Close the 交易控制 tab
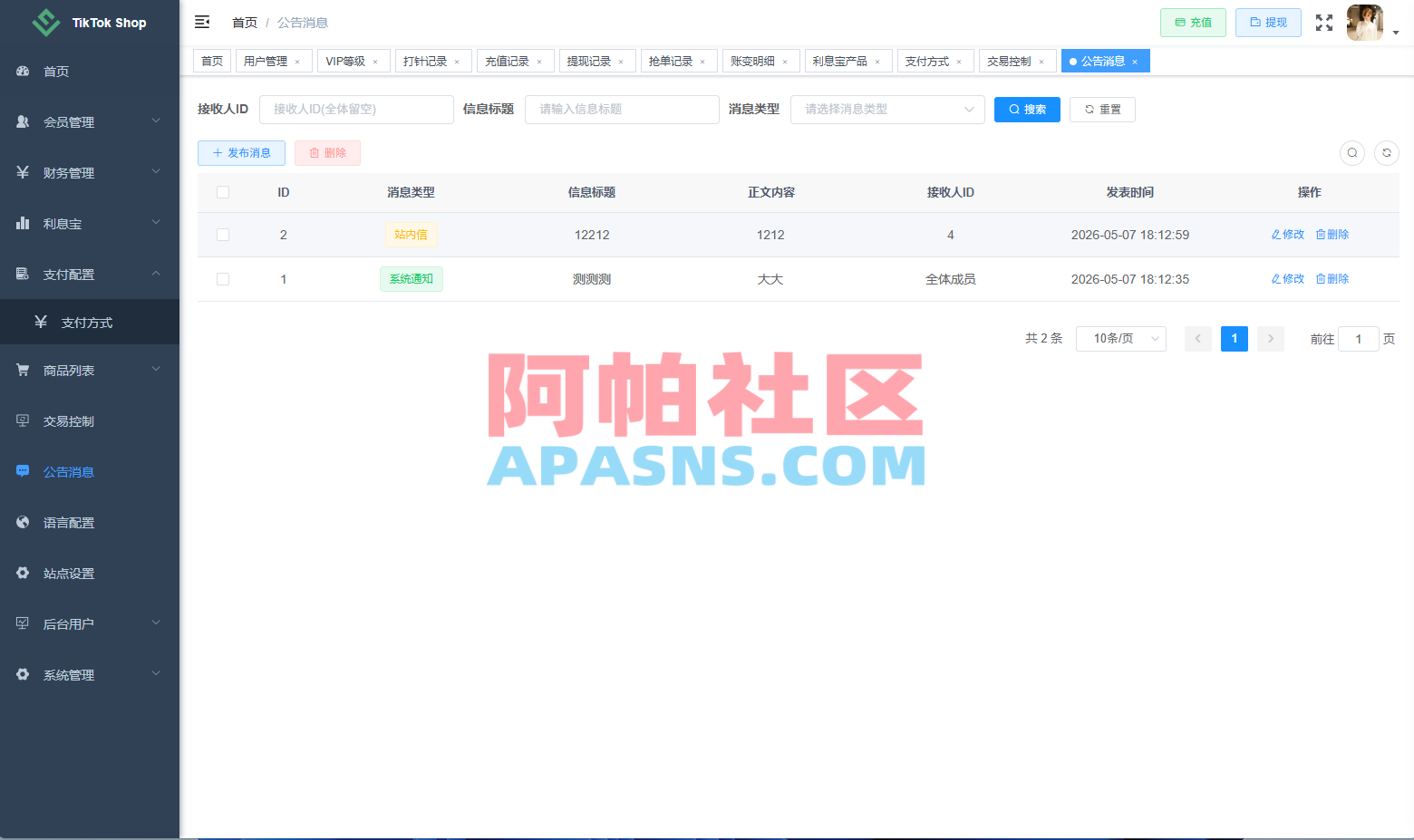 pyautogui.click(x=1041, y=62)
